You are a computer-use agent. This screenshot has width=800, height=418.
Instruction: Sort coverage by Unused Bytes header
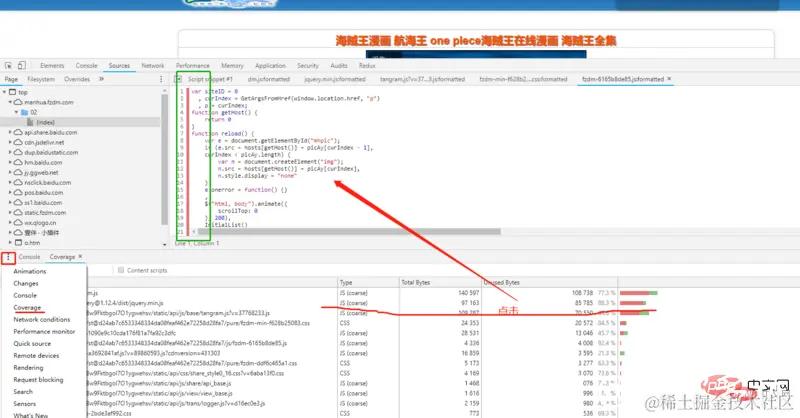tap(550, 282)
